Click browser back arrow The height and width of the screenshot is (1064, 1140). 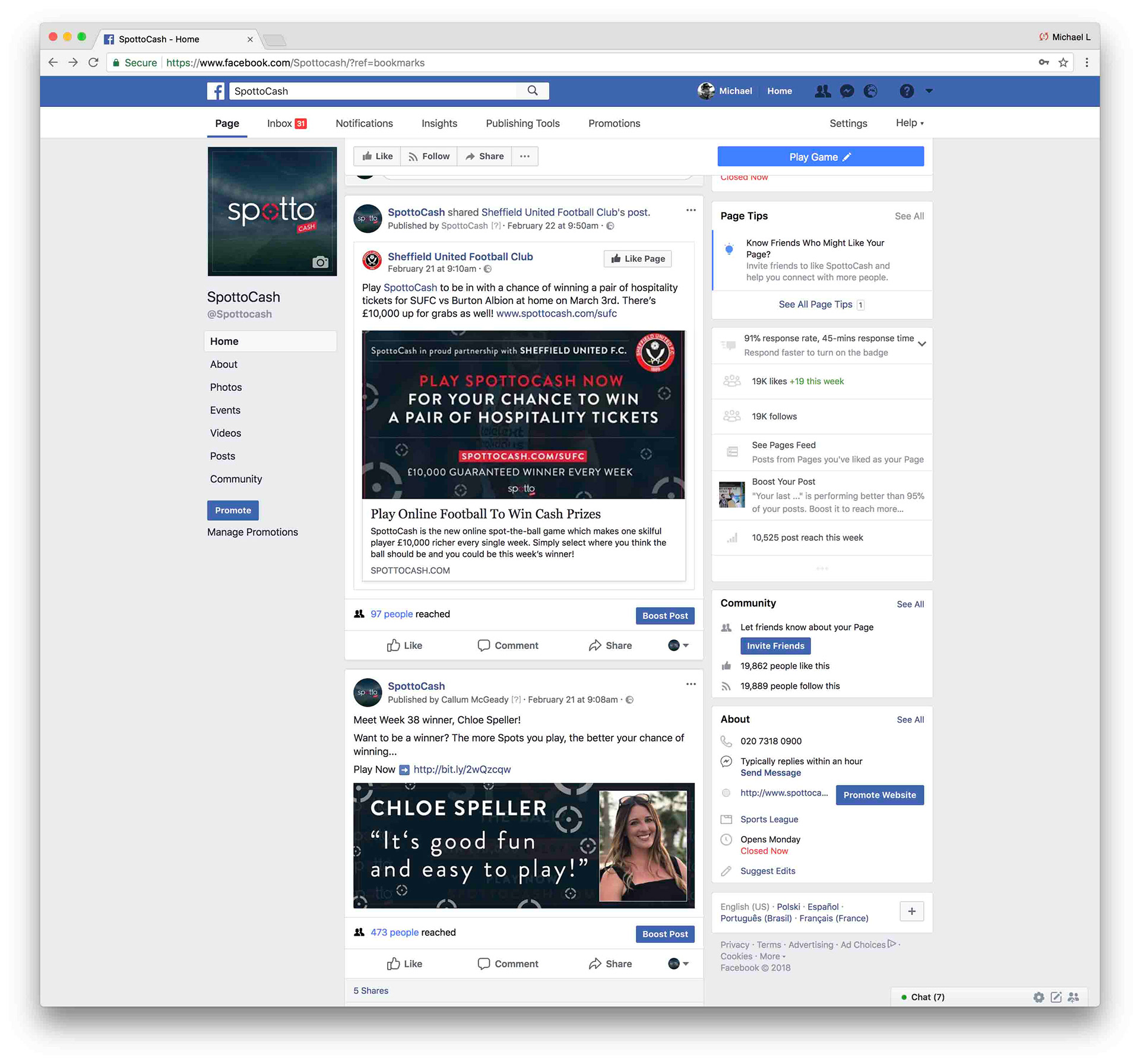click(53, 62)
